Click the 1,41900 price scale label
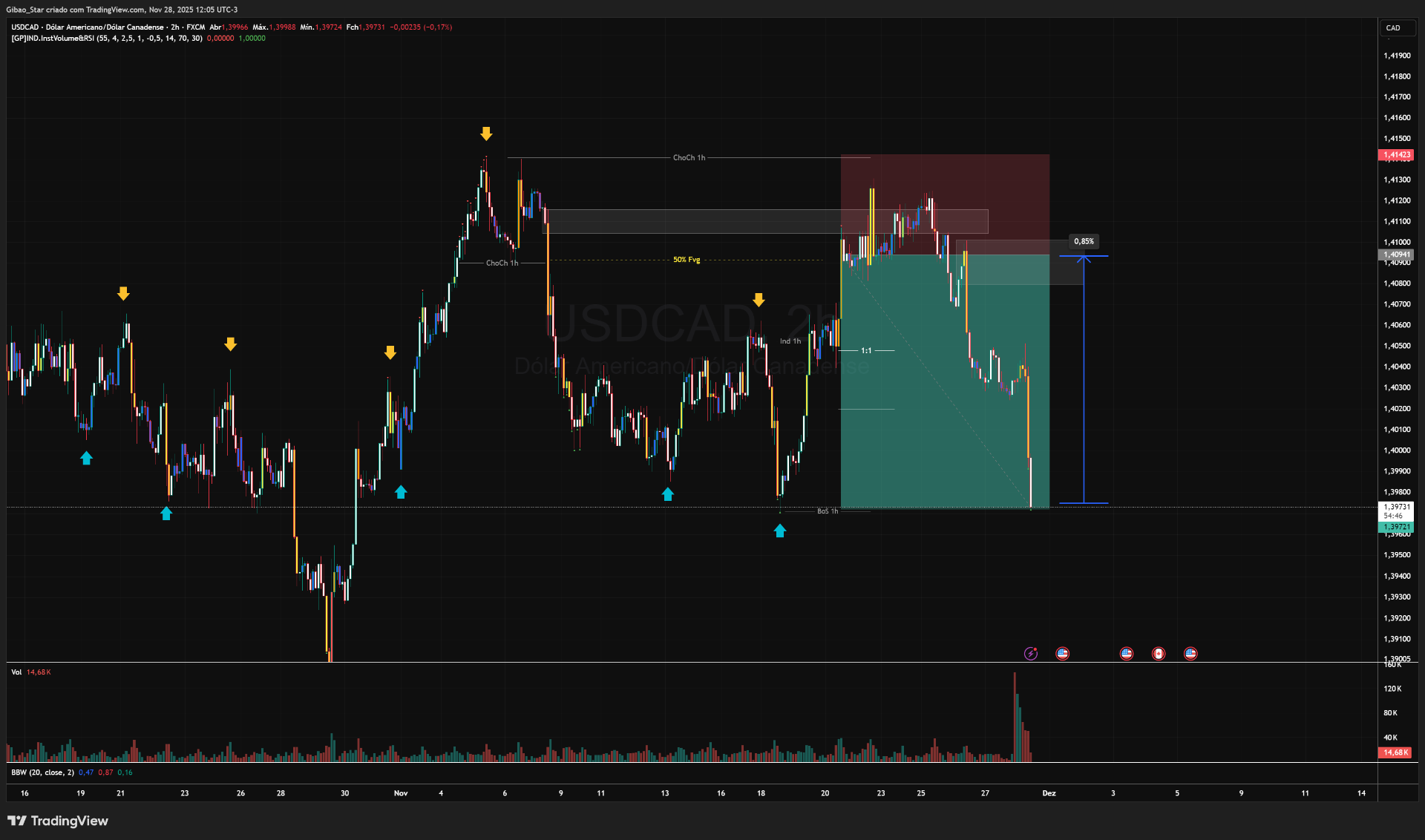The image size is (1425, 840). [1397, 56]
